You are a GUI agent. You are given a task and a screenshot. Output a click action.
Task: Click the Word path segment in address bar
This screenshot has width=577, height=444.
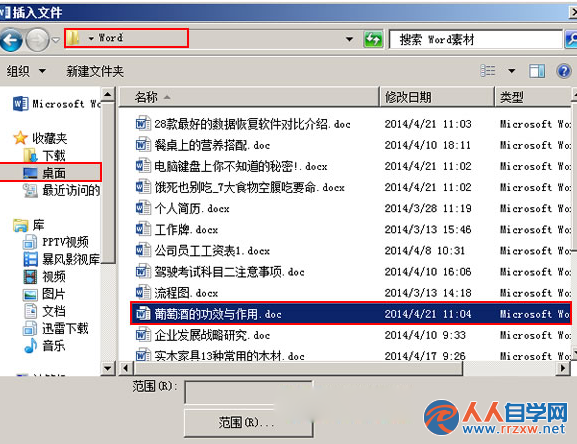click(x=110, y=38)
